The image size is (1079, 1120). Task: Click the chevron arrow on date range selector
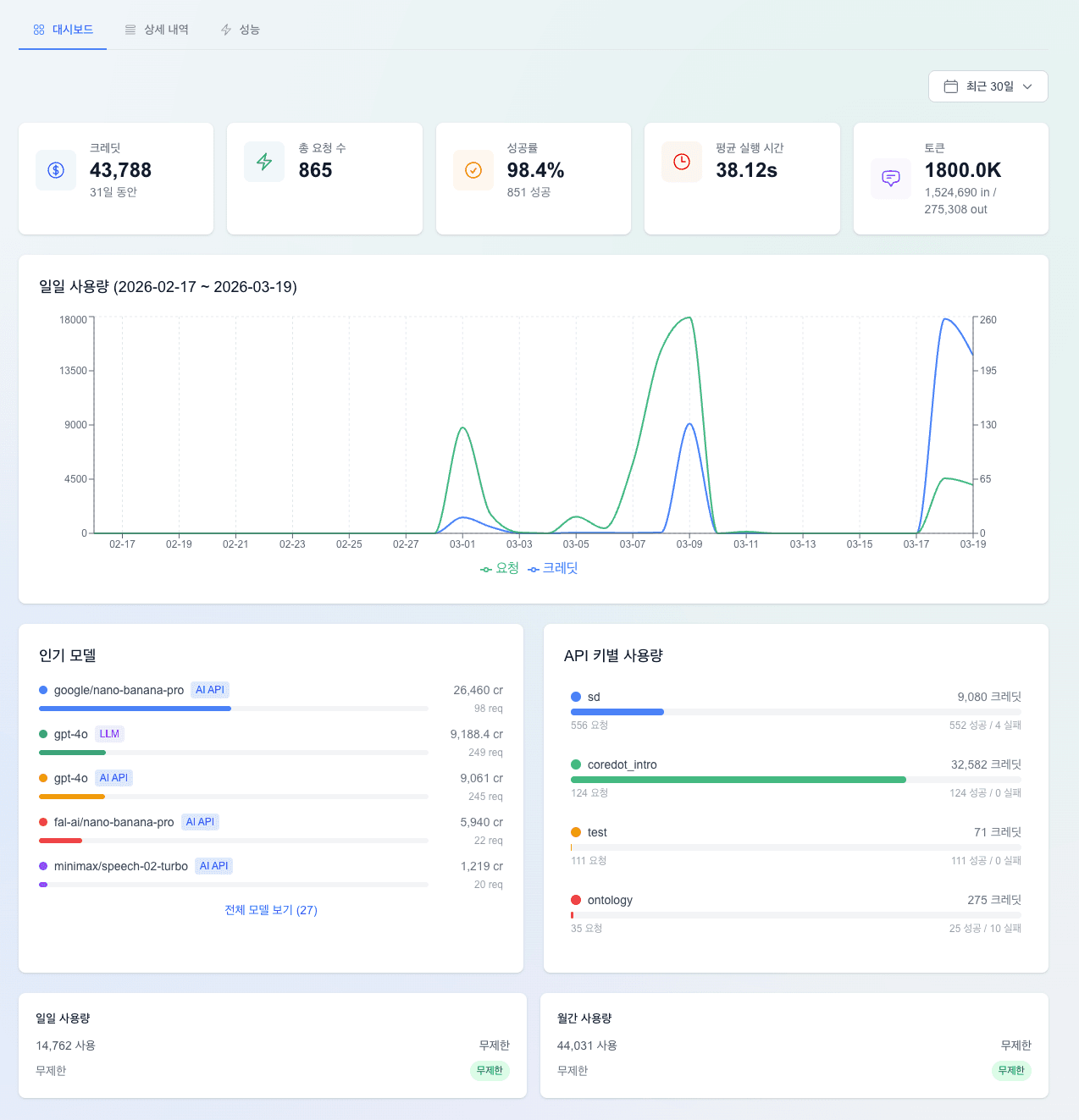[1027, 86]
